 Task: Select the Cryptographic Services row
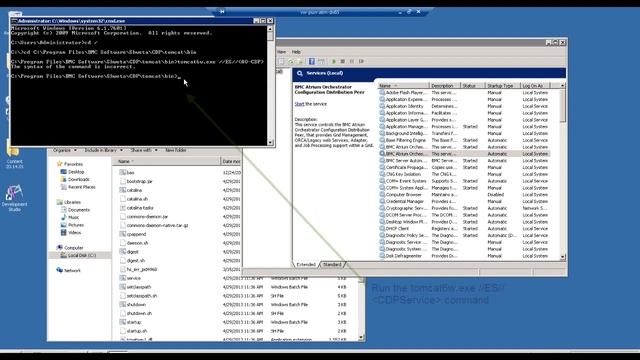click(x=464, y=208)
